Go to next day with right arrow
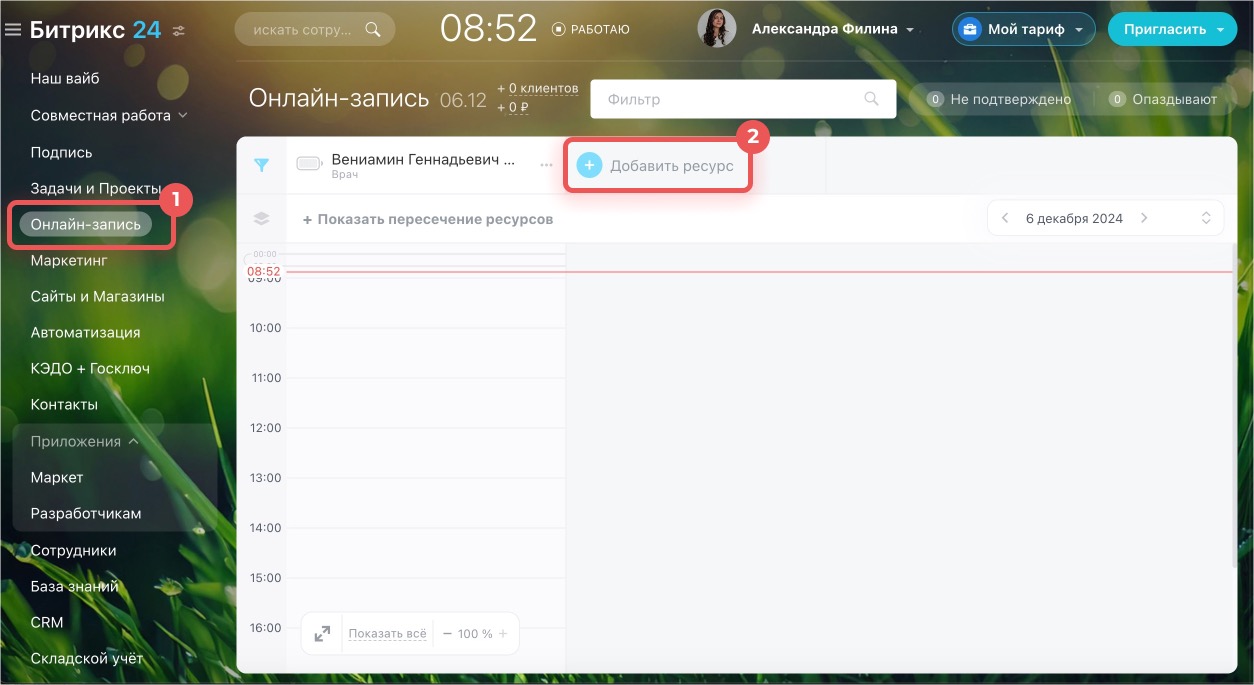This screenshot has height=685, width=1254. coord(1145,219)
